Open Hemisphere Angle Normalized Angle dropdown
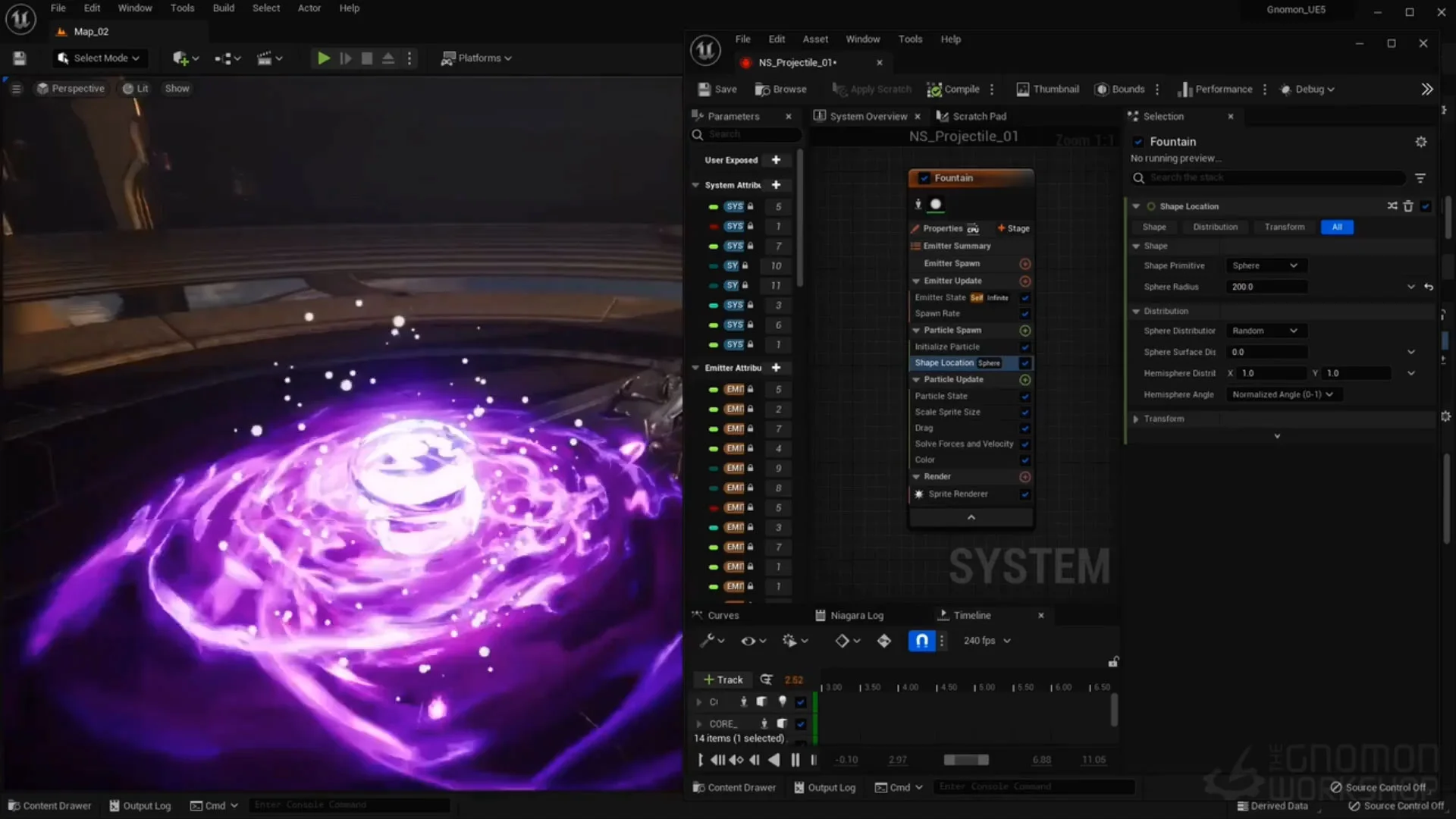This screenshot has width=1456, height=819. coord(1282,395)
